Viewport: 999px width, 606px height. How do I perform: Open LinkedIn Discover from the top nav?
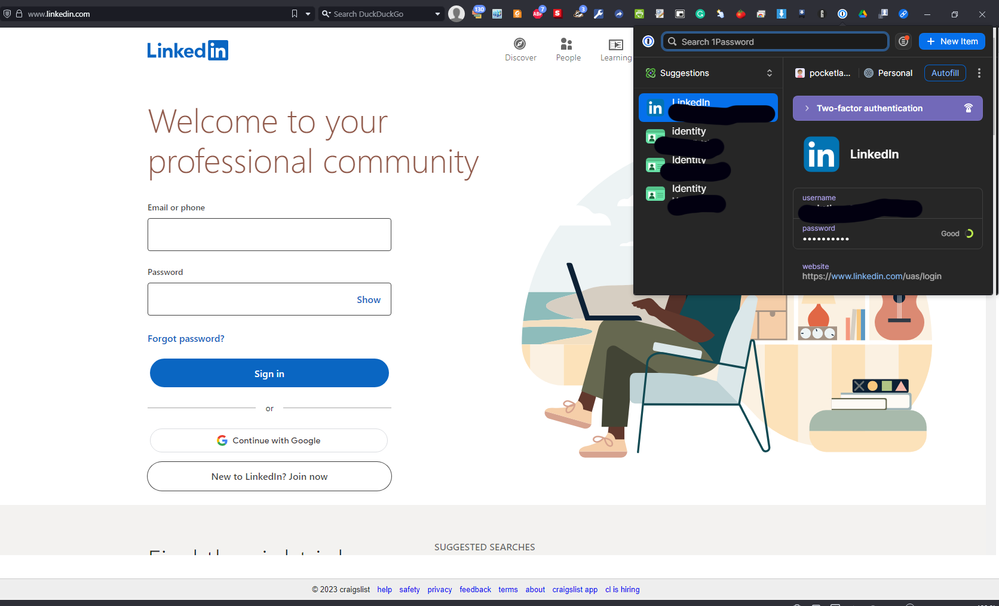click(521, 49)
